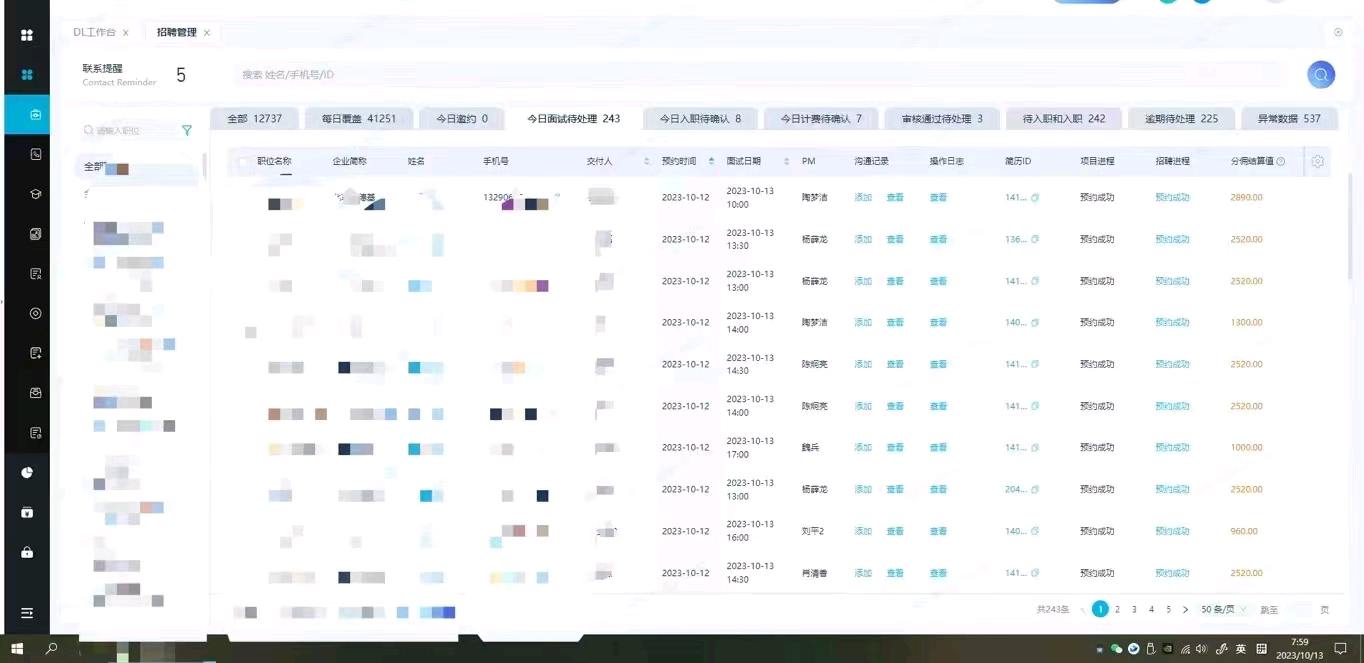
Task: Go to page 3
Action: (x=1134, y=609)
